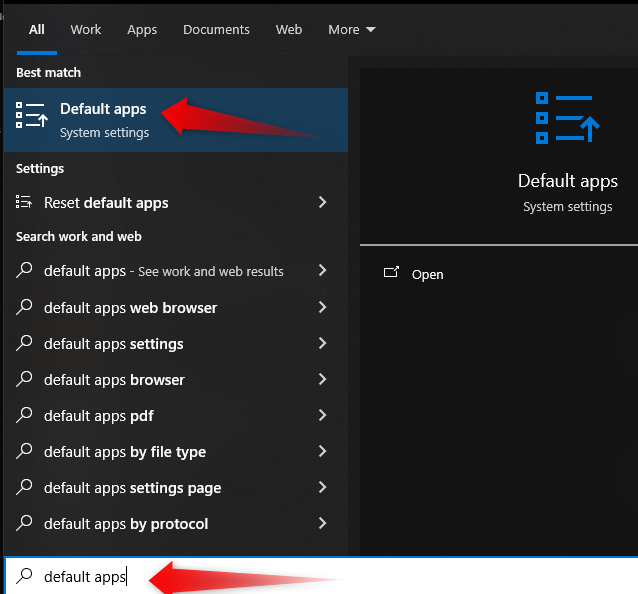Click search icon beside 'default apps web browser'
The height and width of the screenshot is (594, 638).
[24, 307]
